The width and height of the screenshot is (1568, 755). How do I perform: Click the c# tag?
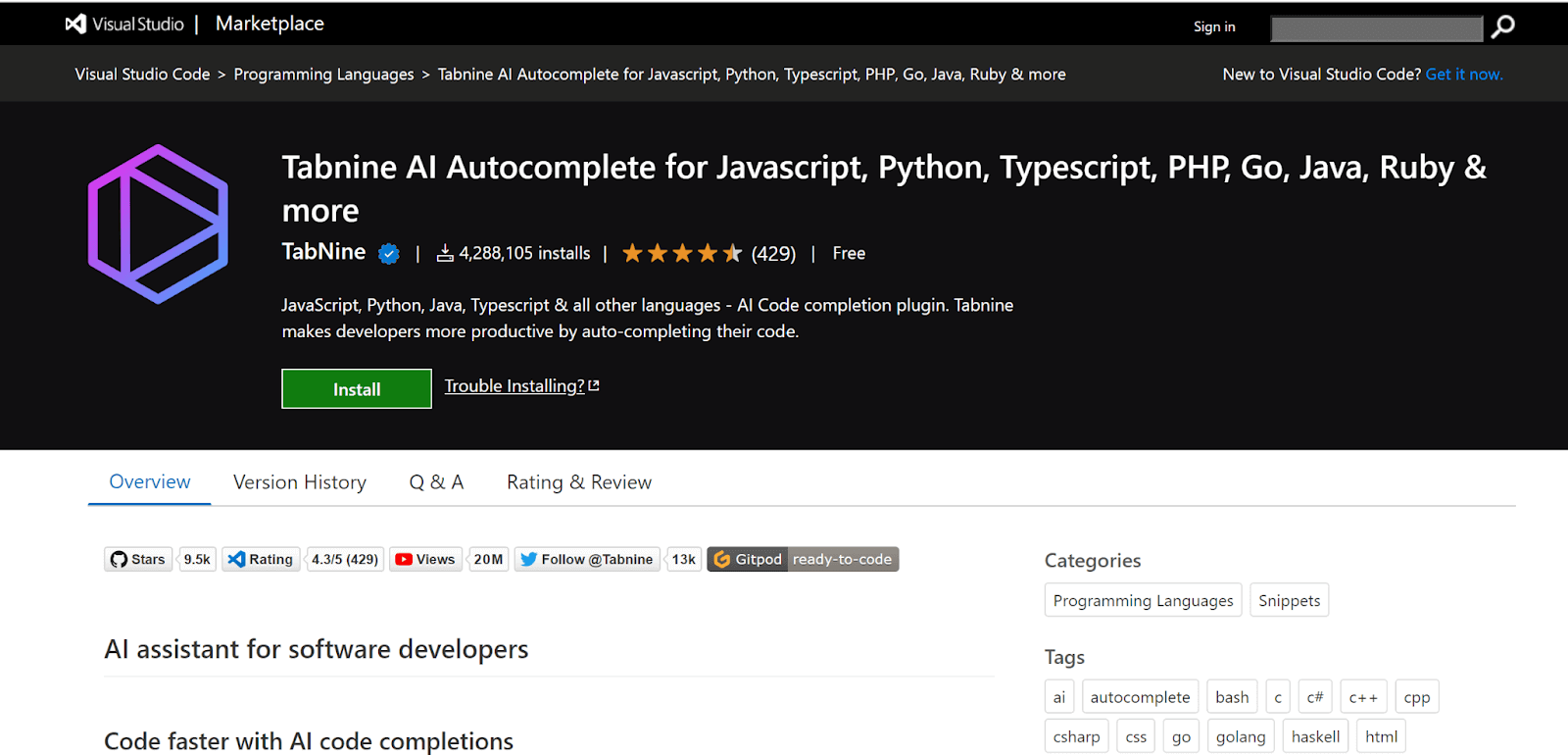click(x=1315, y=696)
